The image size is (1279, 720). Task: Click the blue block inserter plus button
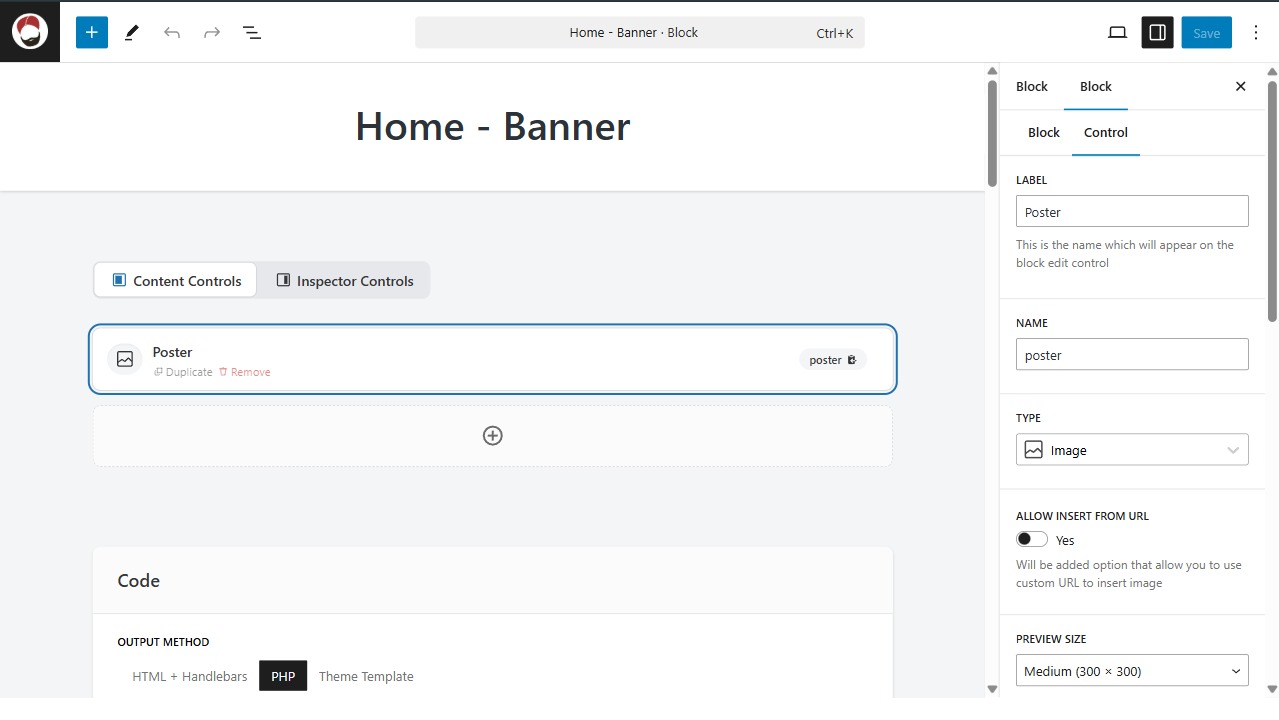[91, 32]
